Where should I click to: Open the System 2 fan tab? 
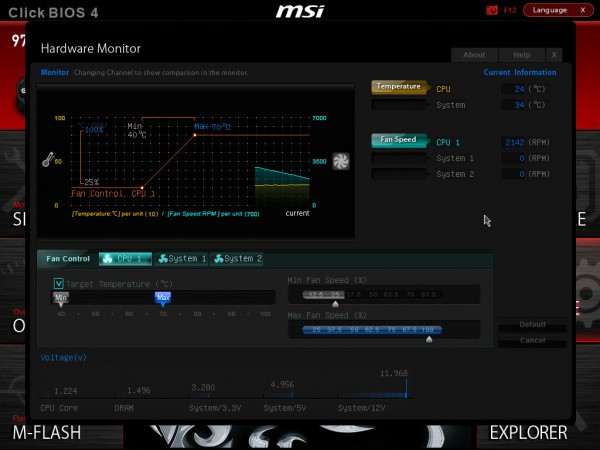point(237,259)
